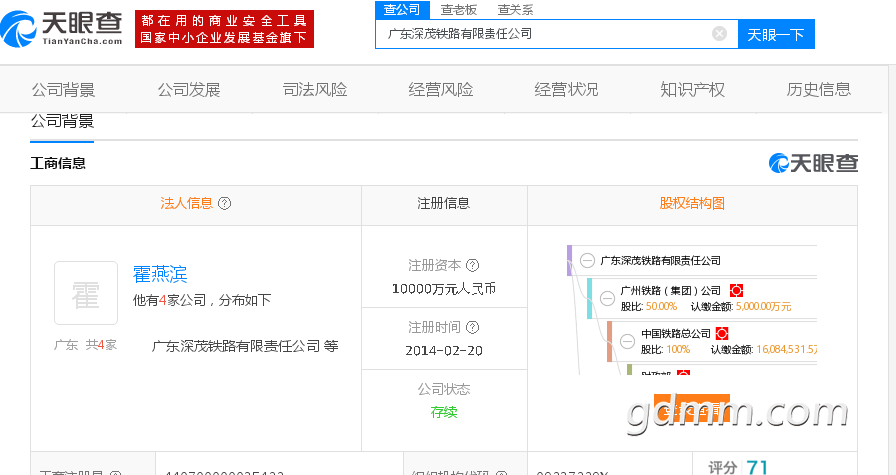Click the 存续 company status text

pos(444,412)
